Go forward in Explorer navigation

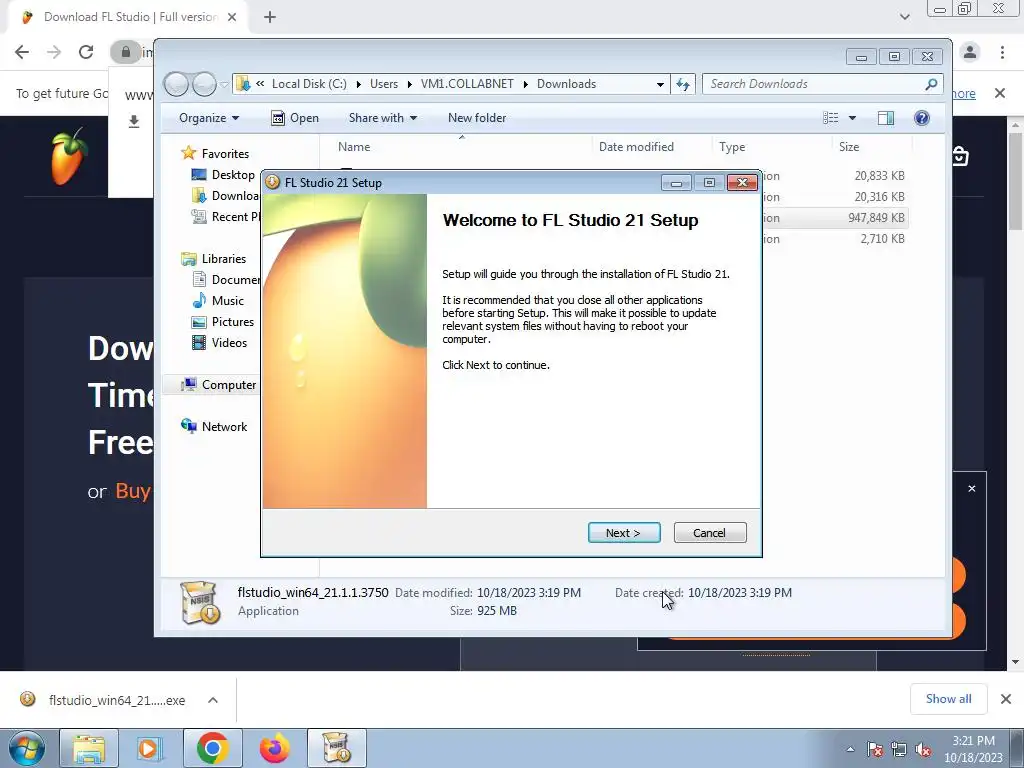(x=204, y=84)
